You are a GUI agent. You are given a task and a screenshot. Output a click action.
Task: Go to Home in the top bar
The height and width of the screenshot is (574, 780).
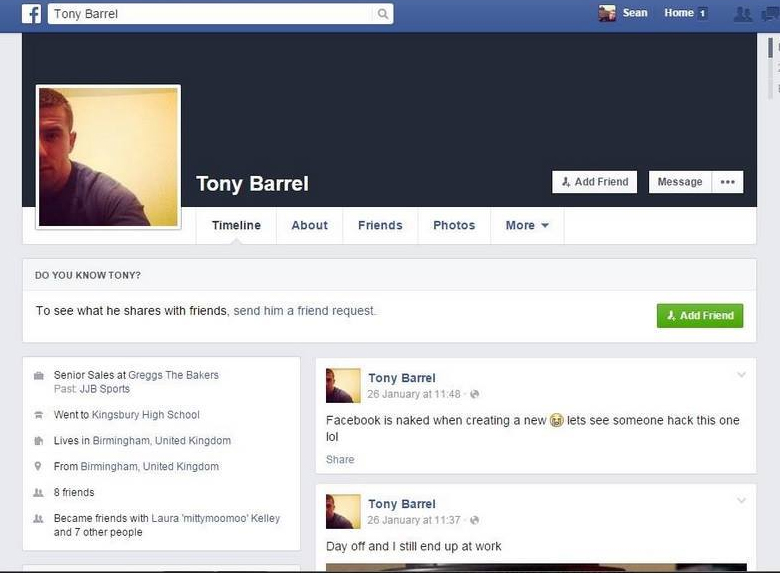[x=679, y=13]
